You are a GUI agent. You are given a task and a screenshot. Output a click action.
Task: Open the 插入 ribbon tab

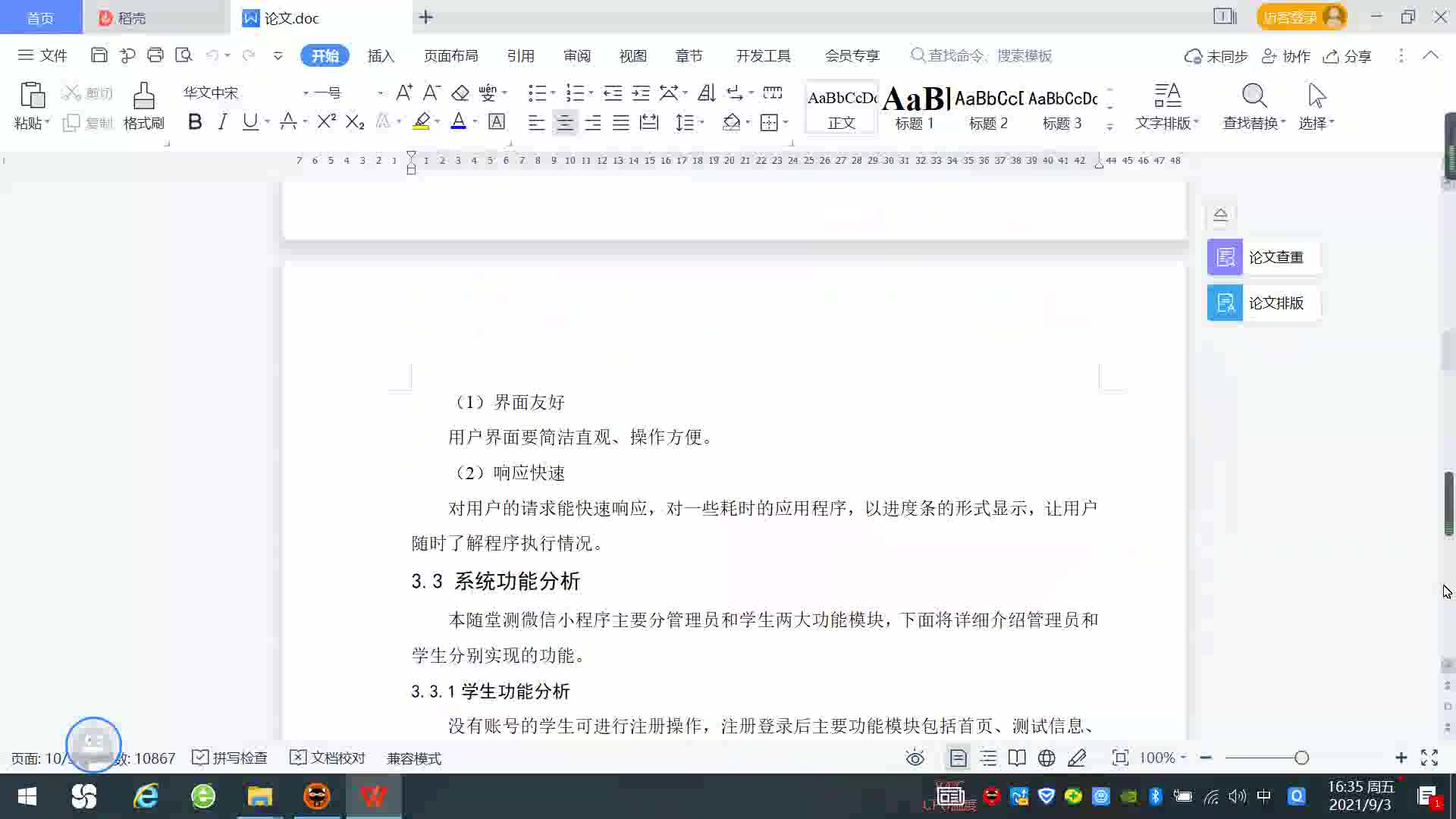381,55
